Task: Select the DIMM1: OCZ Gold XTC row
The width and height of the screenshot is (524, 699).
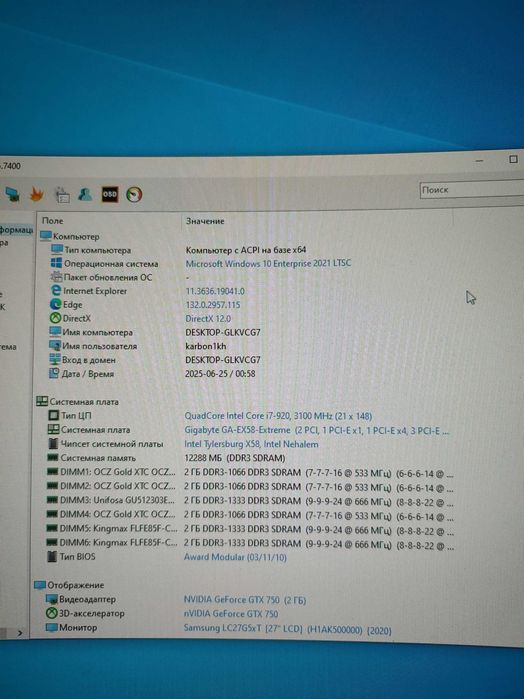Action: (x=250, y=473)
